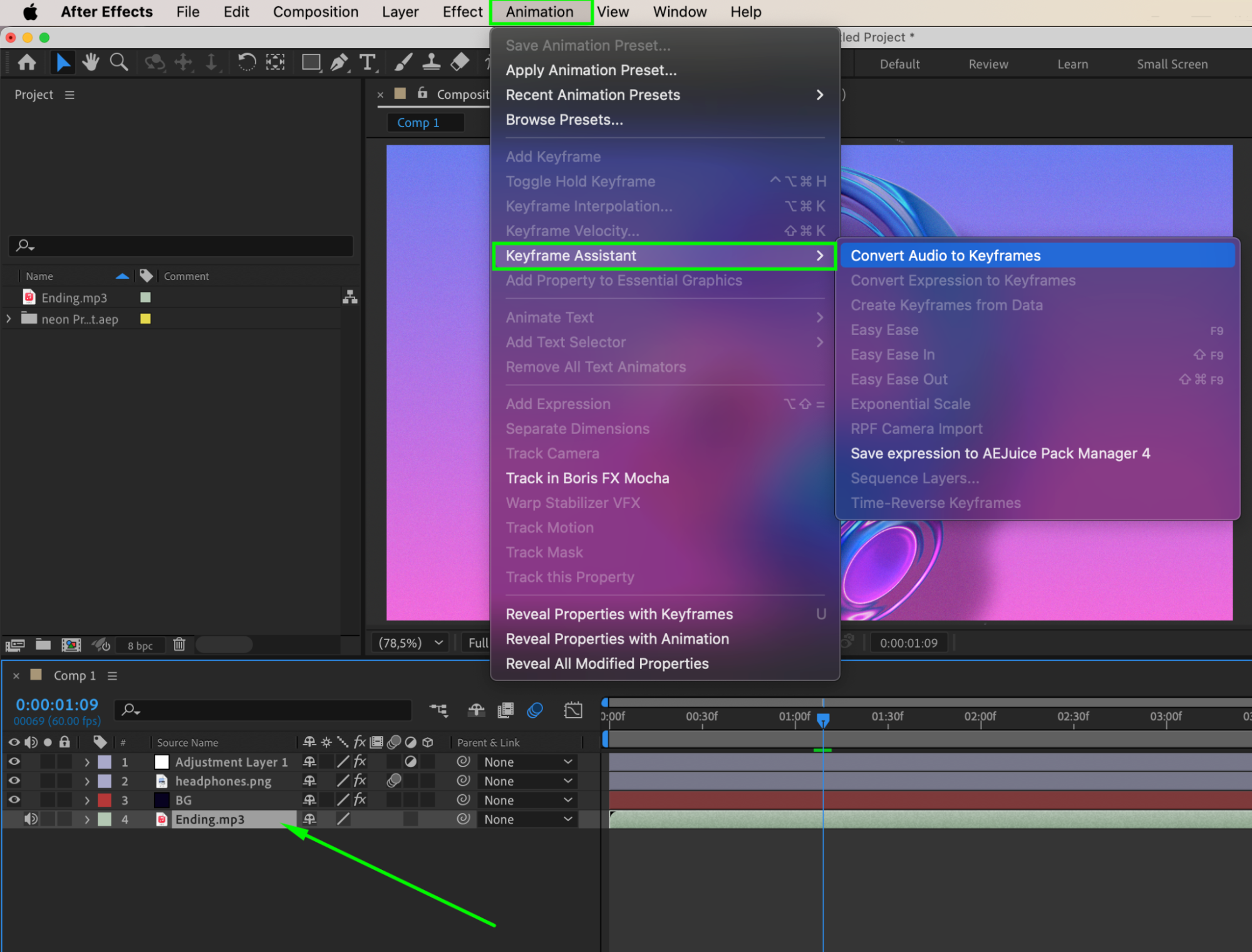Screen dimensions: 1252x952
Task: Select the Zoom magnifier tool
Action: [118, 63]
